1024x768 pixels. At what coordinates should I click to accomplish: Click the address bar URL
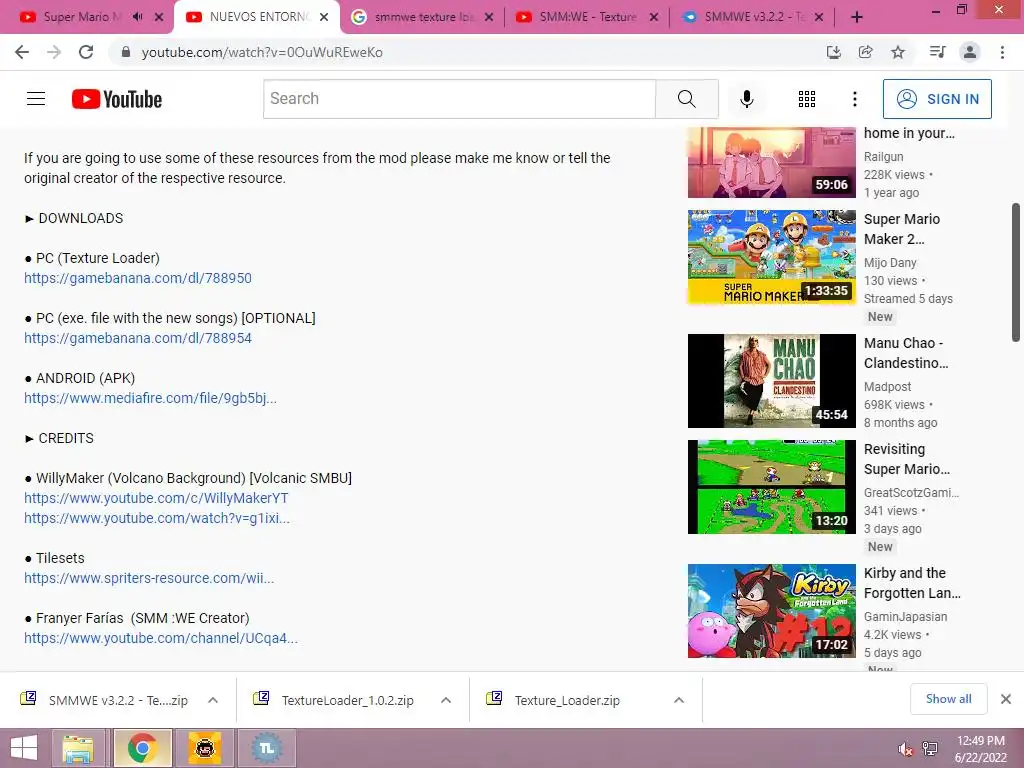(x=262, y=52)
